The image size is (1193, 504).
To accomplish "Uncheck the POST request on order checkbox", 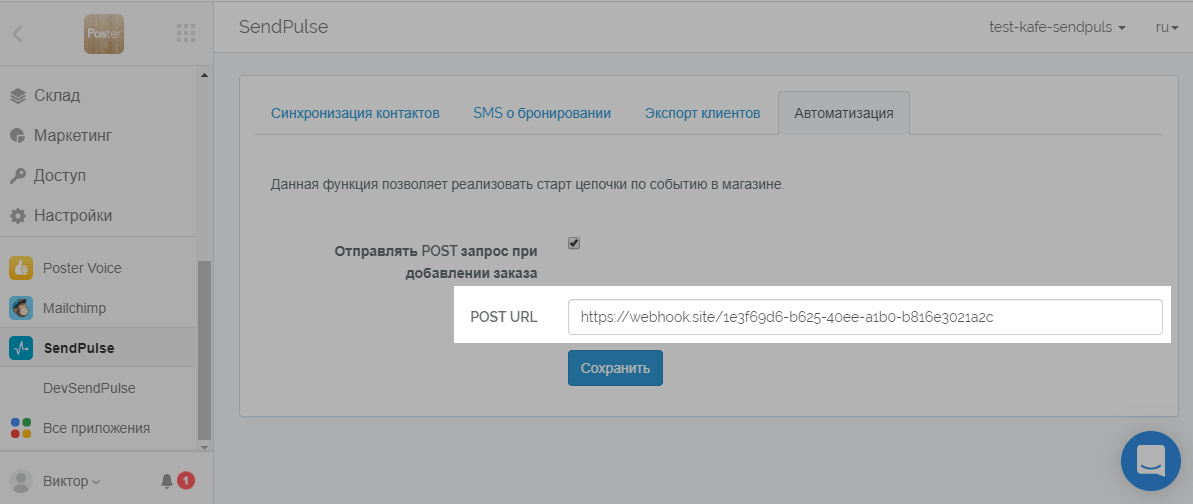I will click(x=574, y=244).
